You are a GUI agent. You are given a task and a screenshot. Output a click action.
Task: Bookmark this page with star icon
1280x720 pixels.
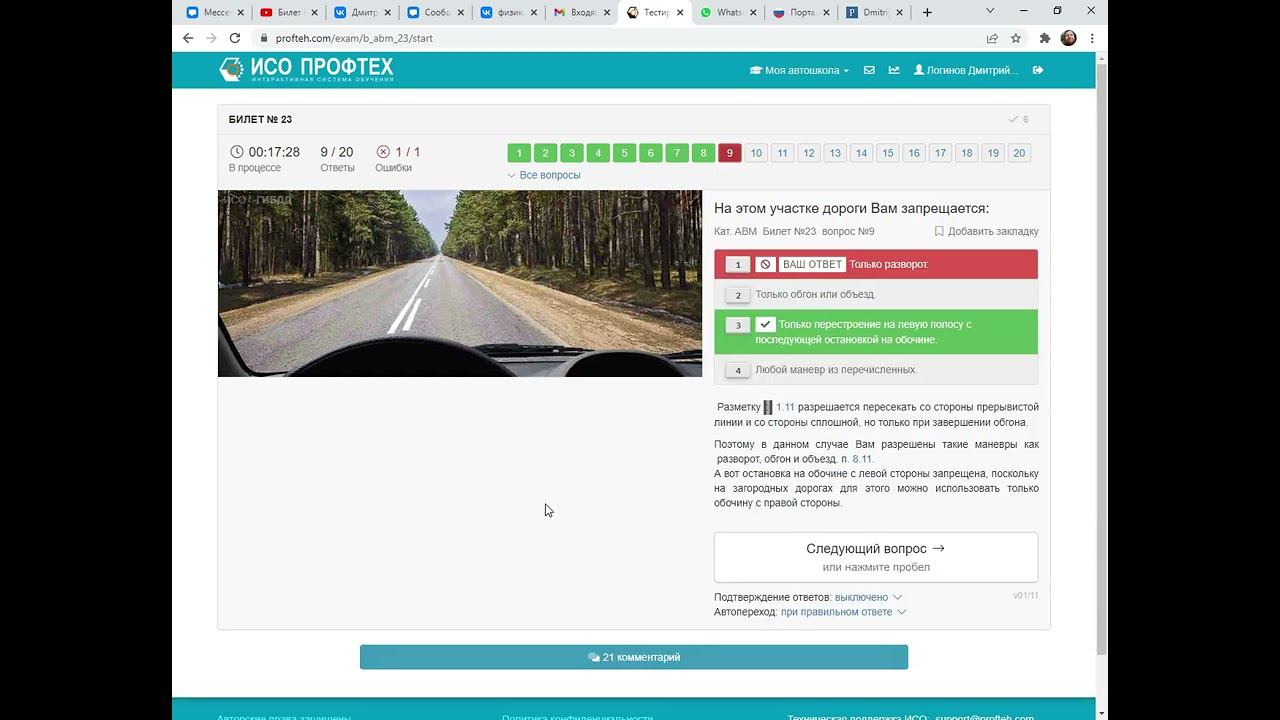pyautogui.click(x=1016, y=38)
